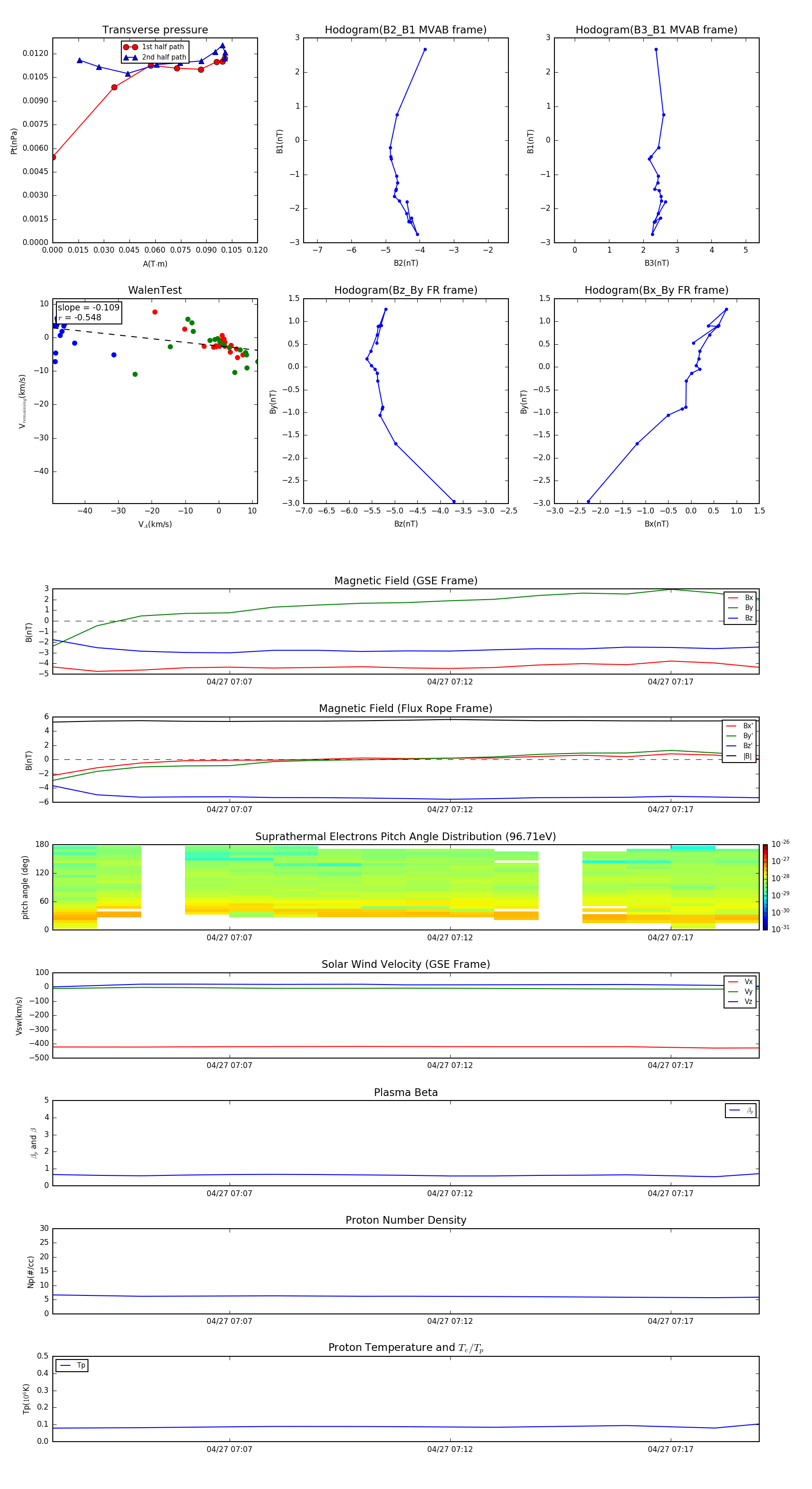Select the Tp legend entry

72,1365
